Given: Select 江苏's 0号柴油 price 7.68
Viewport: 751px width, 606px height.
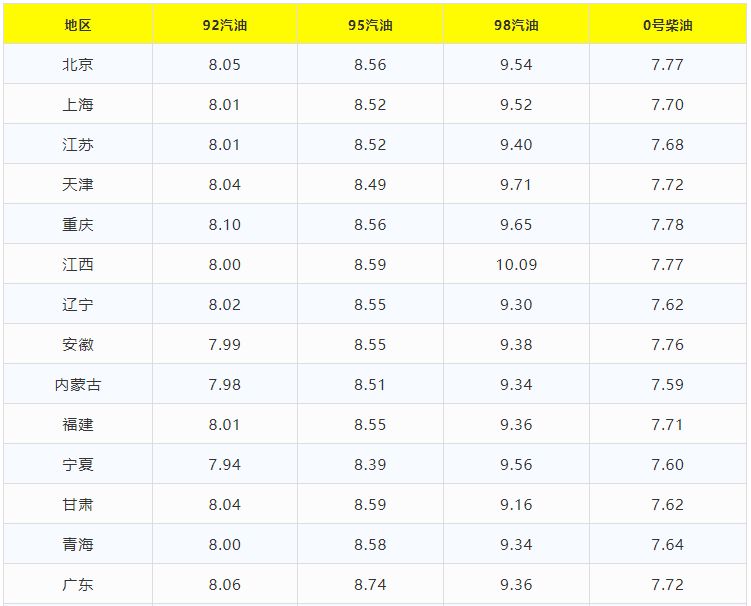Looking at the screenshot, I should (667, 145).
